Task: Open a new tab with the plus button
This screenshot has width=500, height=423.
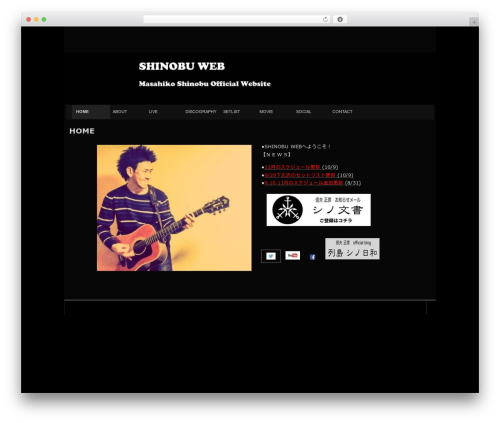Action: pos(474,22)
